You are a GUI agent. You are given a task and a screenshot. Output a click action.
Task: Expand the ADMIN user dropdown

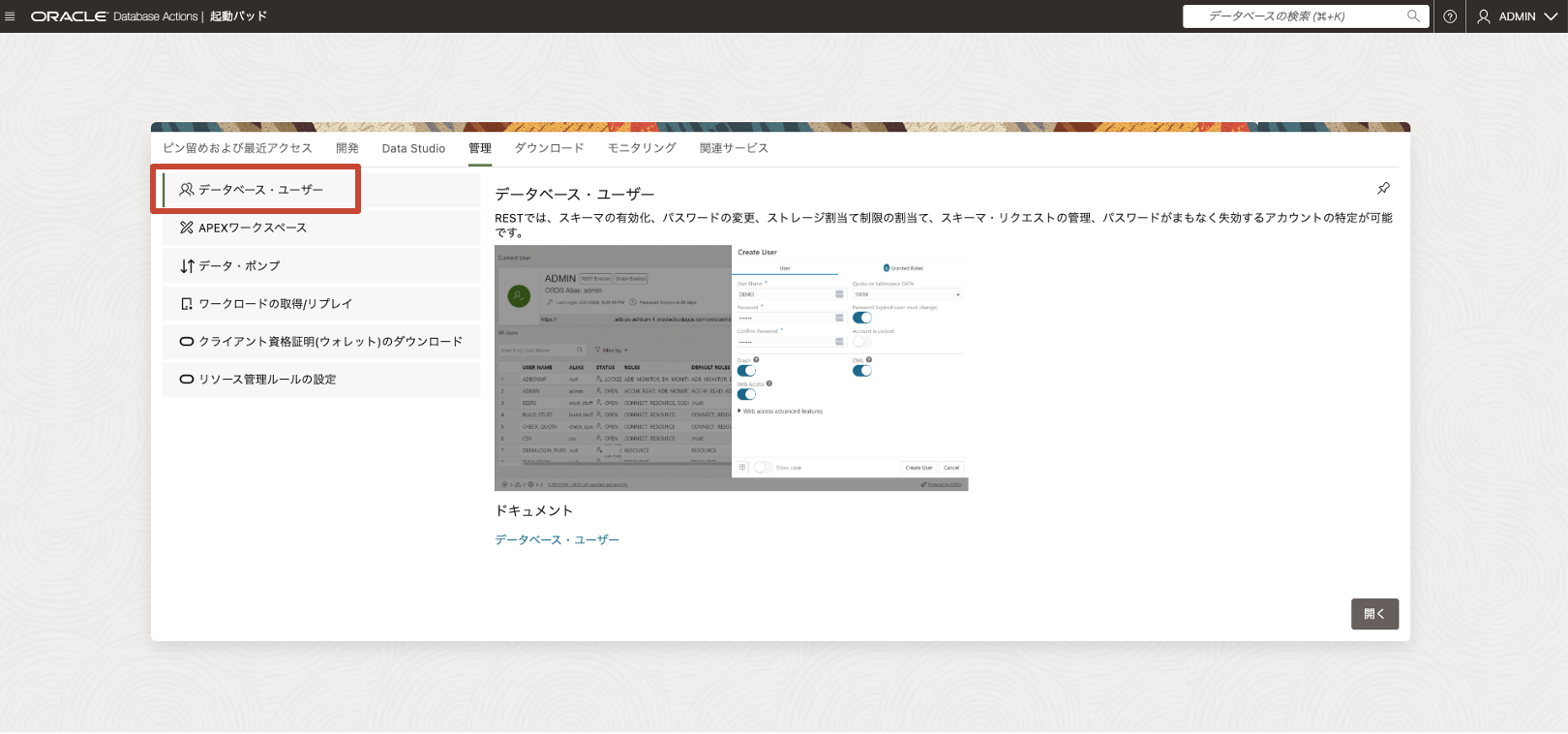(x=1516, y=16)
